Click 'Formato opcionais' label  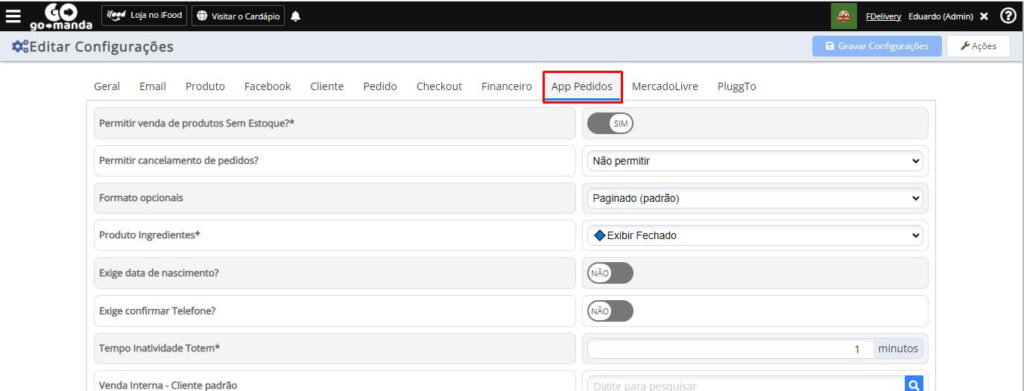click(x=141, y=198)
